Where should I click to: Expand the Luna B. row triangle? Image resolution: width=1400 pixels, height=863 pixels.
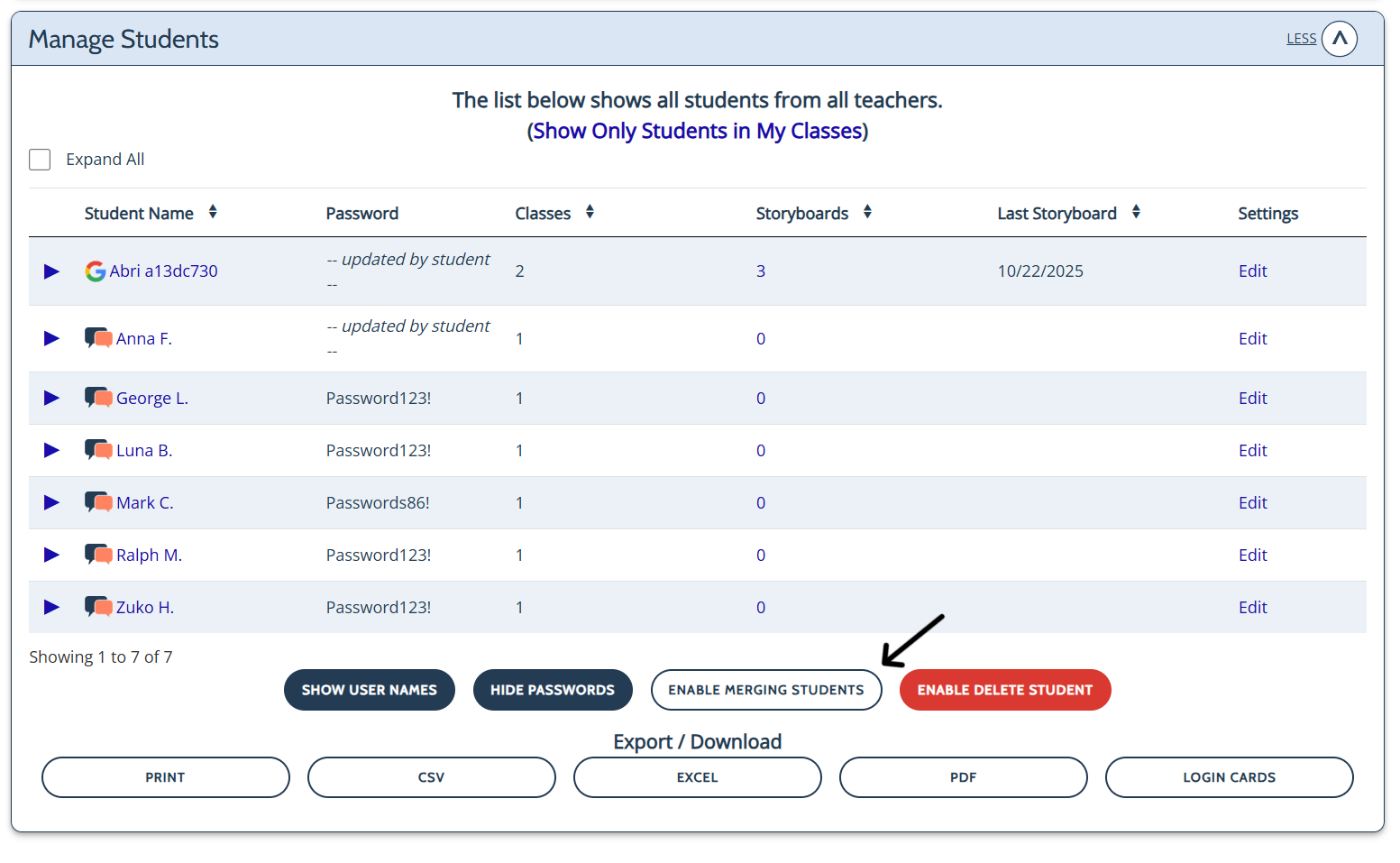[51, 450]
